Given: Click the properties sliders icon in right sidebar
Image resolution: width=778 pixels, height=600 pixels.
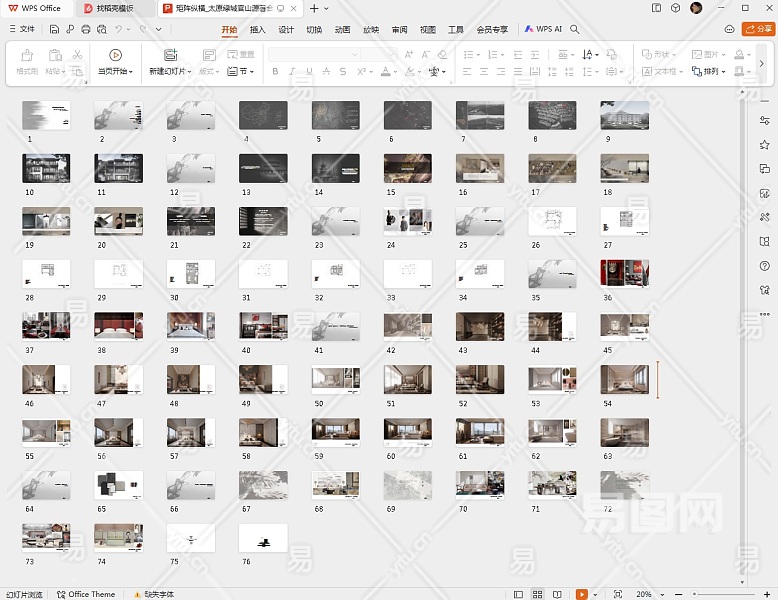Looking at the screenshot, I should (x=765, y=121).
